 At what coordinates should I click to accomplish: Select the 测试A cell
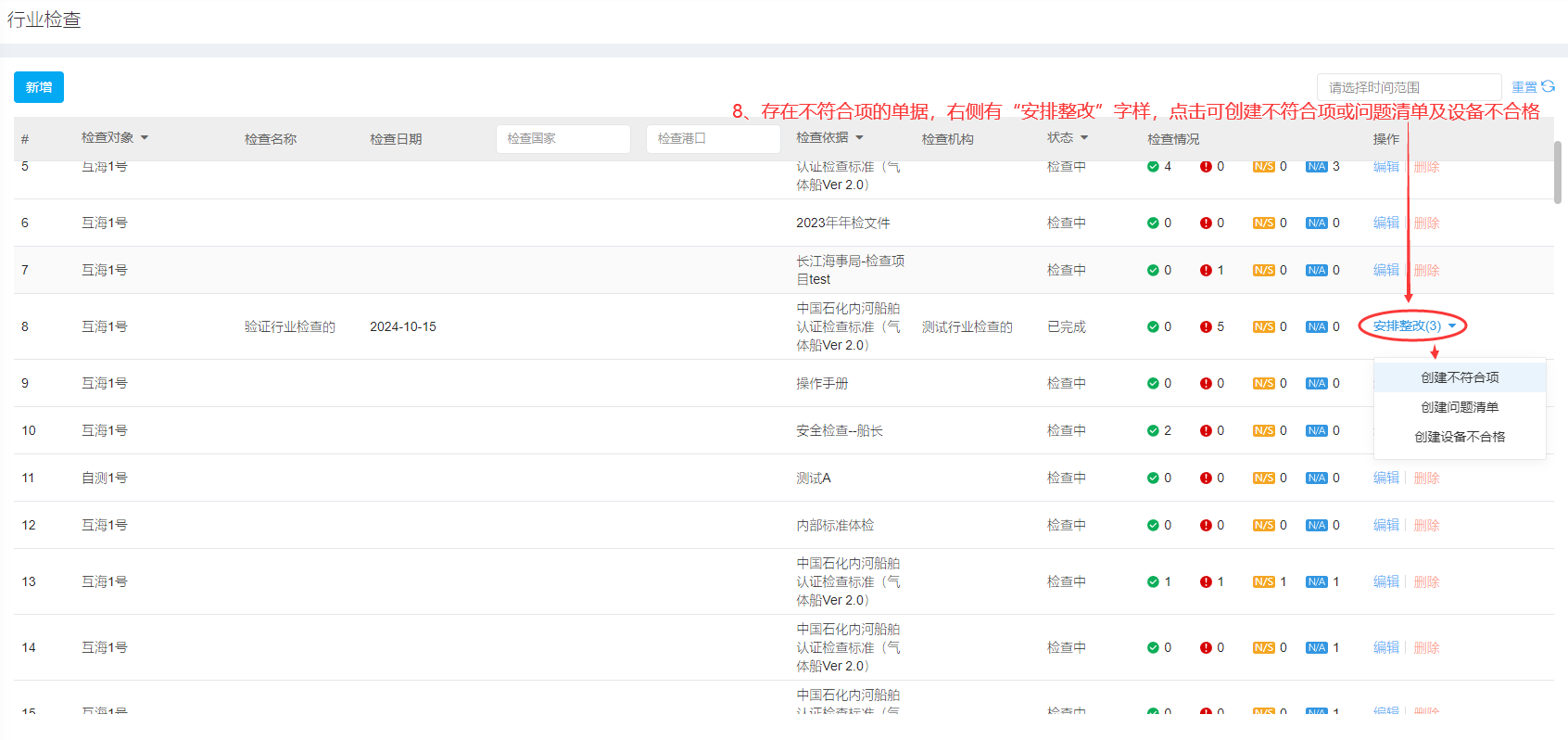[814, 478]
